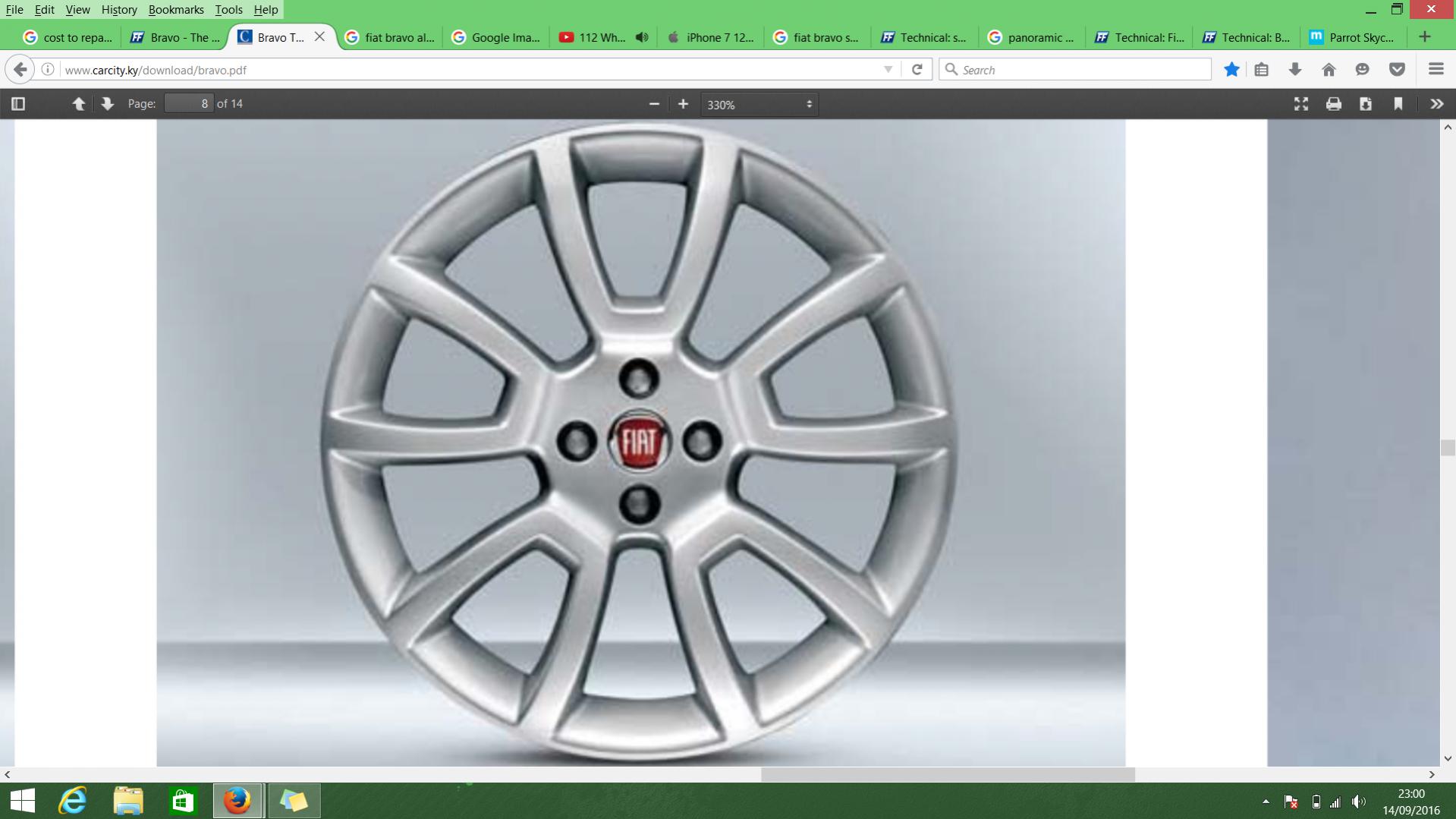Click the page number field showing 8
Viewport: 1456px width, 819px height.
[189, 104]
